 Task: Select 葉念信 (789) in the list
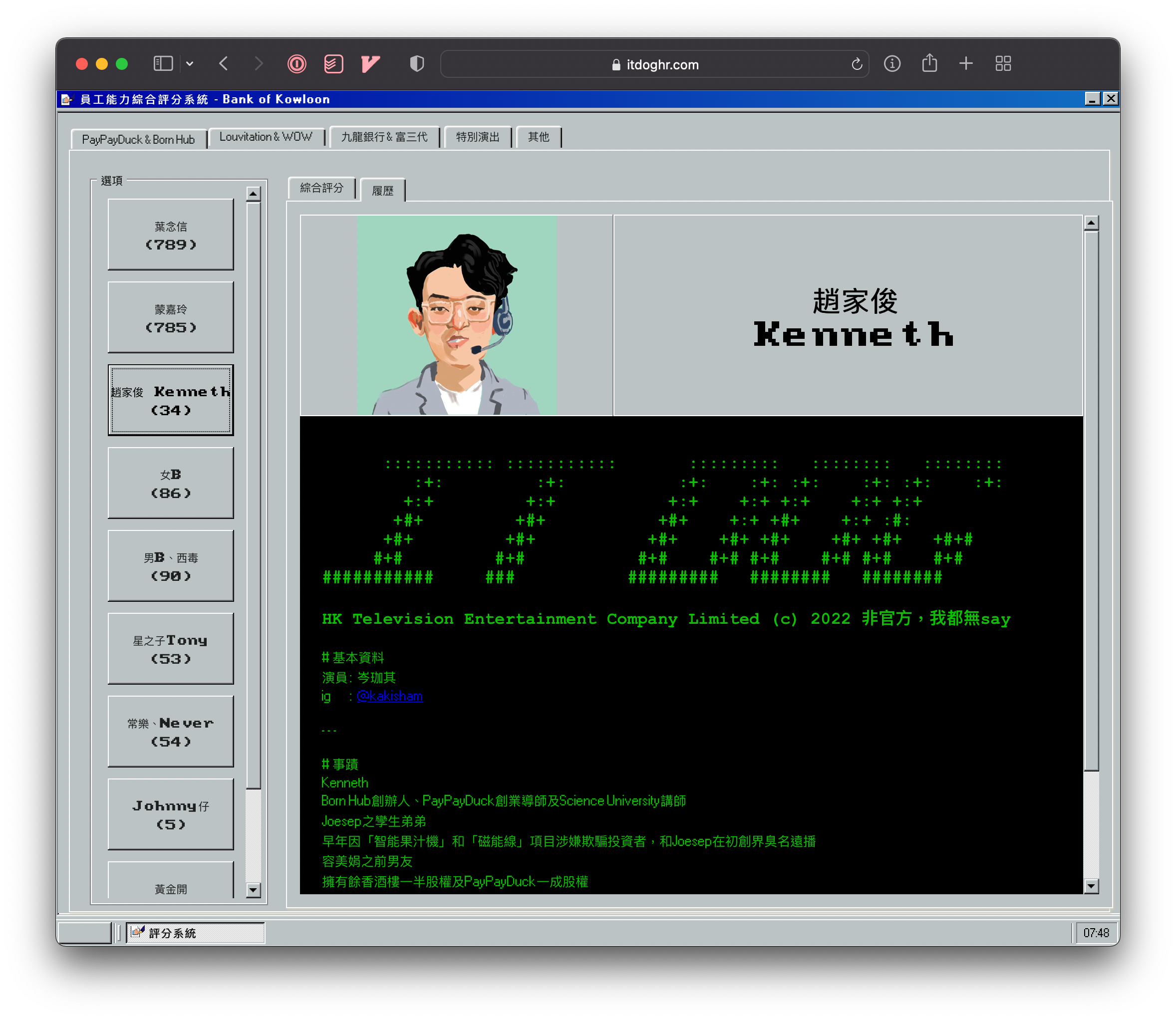point(171,235)
